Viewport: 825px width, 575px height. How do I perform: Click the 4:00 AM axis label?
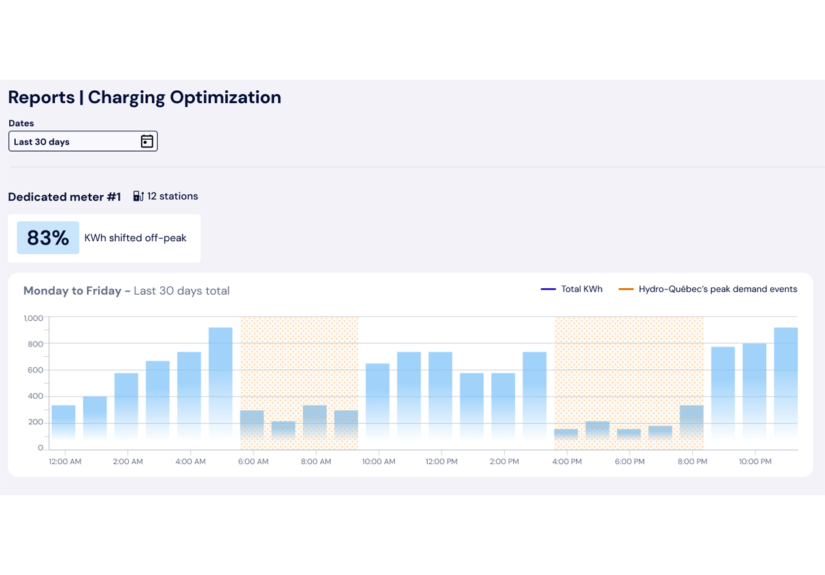[190, 461]
